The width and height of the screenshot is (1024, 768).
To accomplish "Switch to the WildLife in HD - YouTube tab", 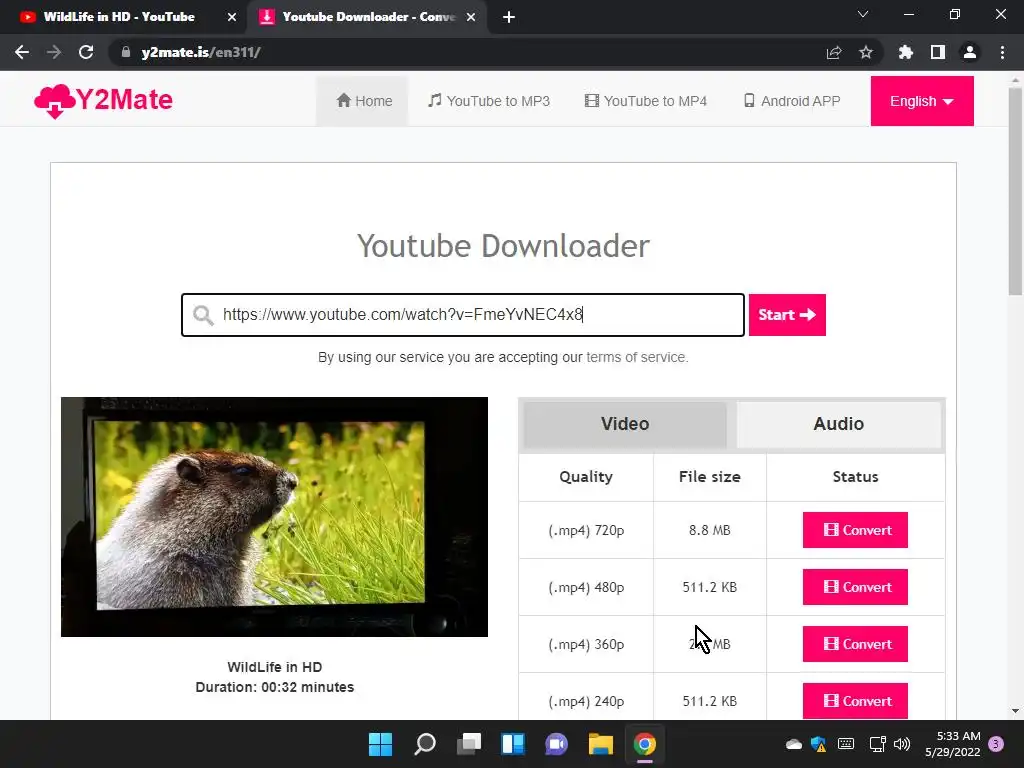I will pos(124,17).
